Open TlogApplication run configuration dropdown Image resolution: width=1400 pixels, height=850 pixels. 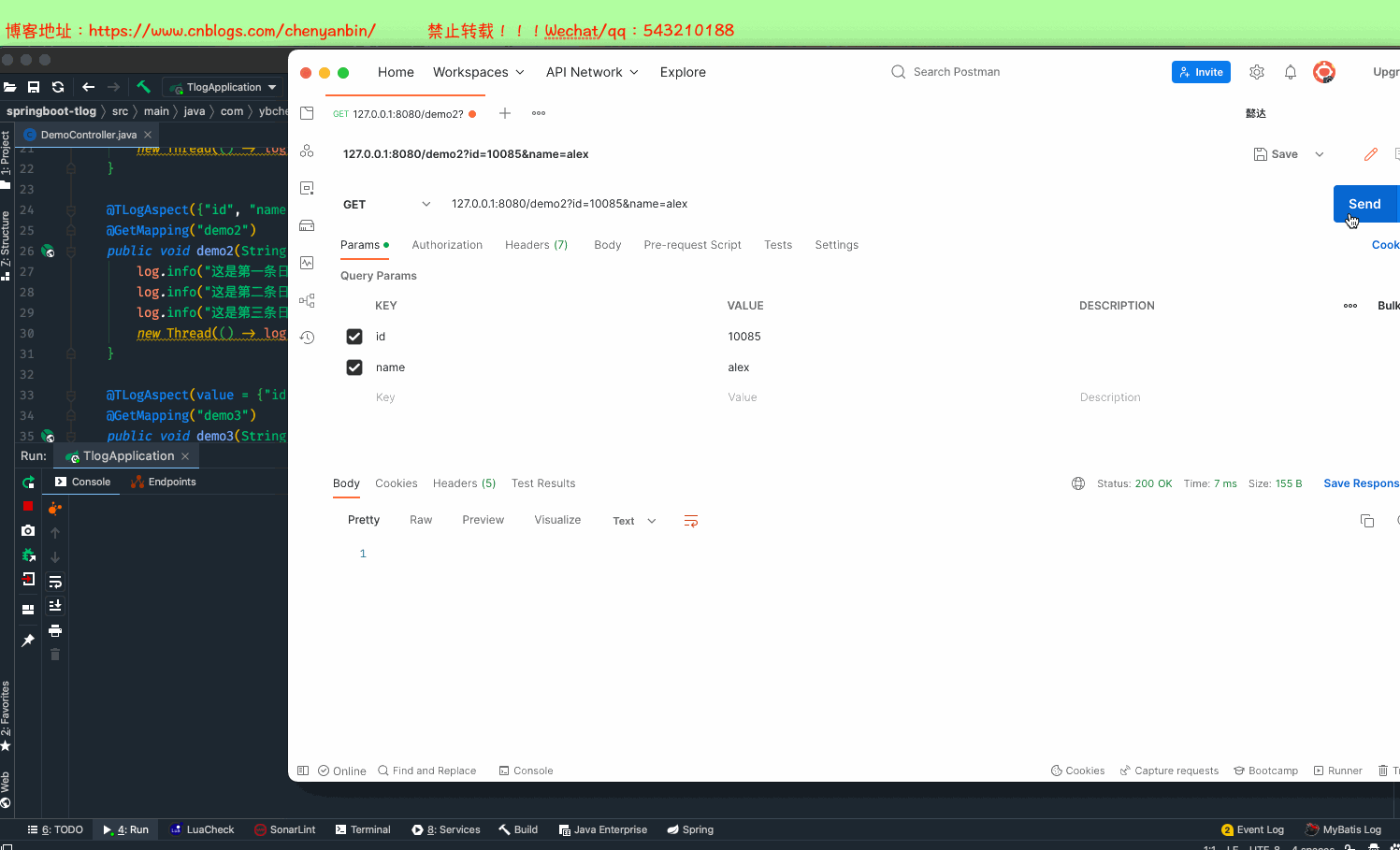click(224, 87)
